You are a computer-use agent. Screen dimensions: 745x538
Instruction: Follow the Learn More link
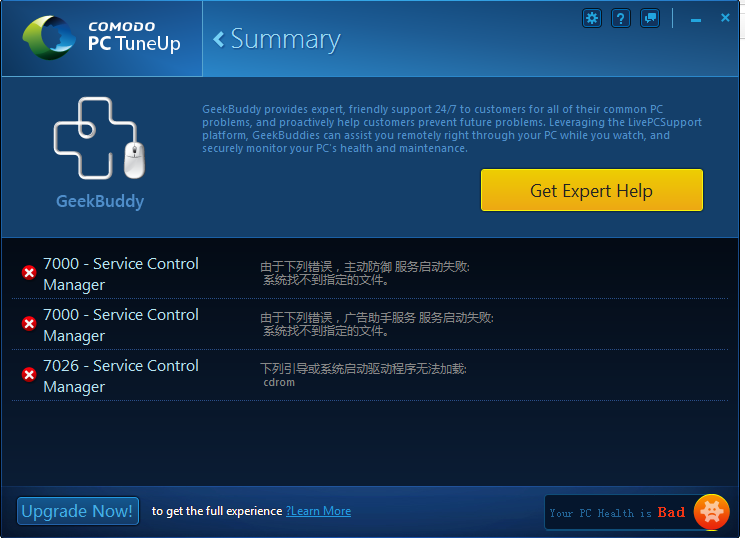click(319, 511)
